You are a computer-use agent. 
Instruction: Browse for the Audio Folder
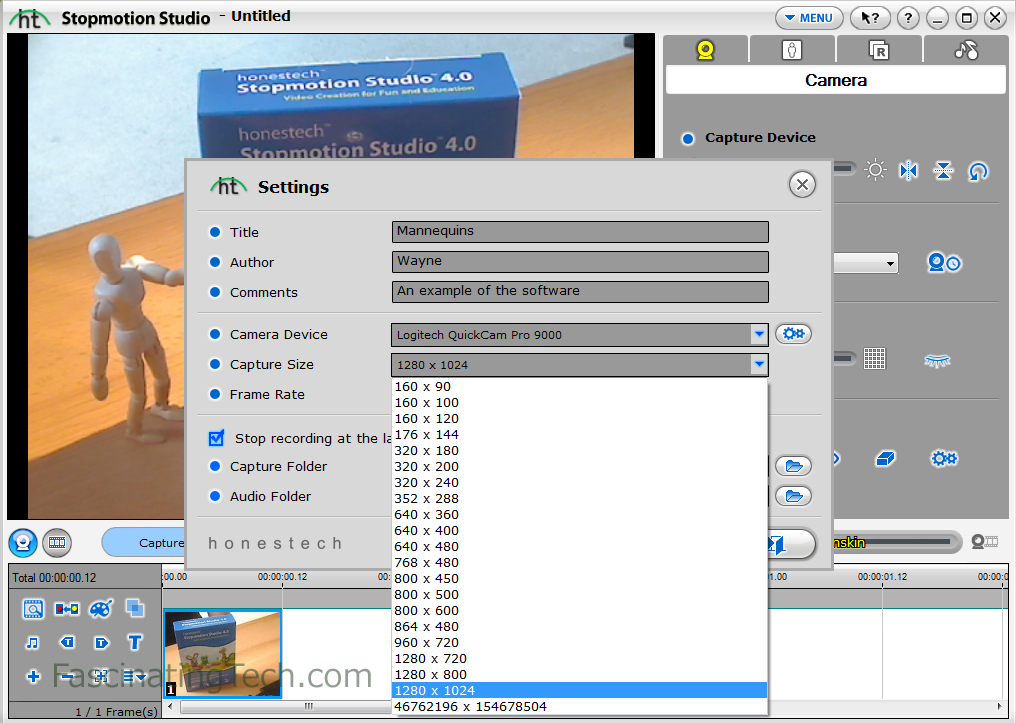coord(794,496)
